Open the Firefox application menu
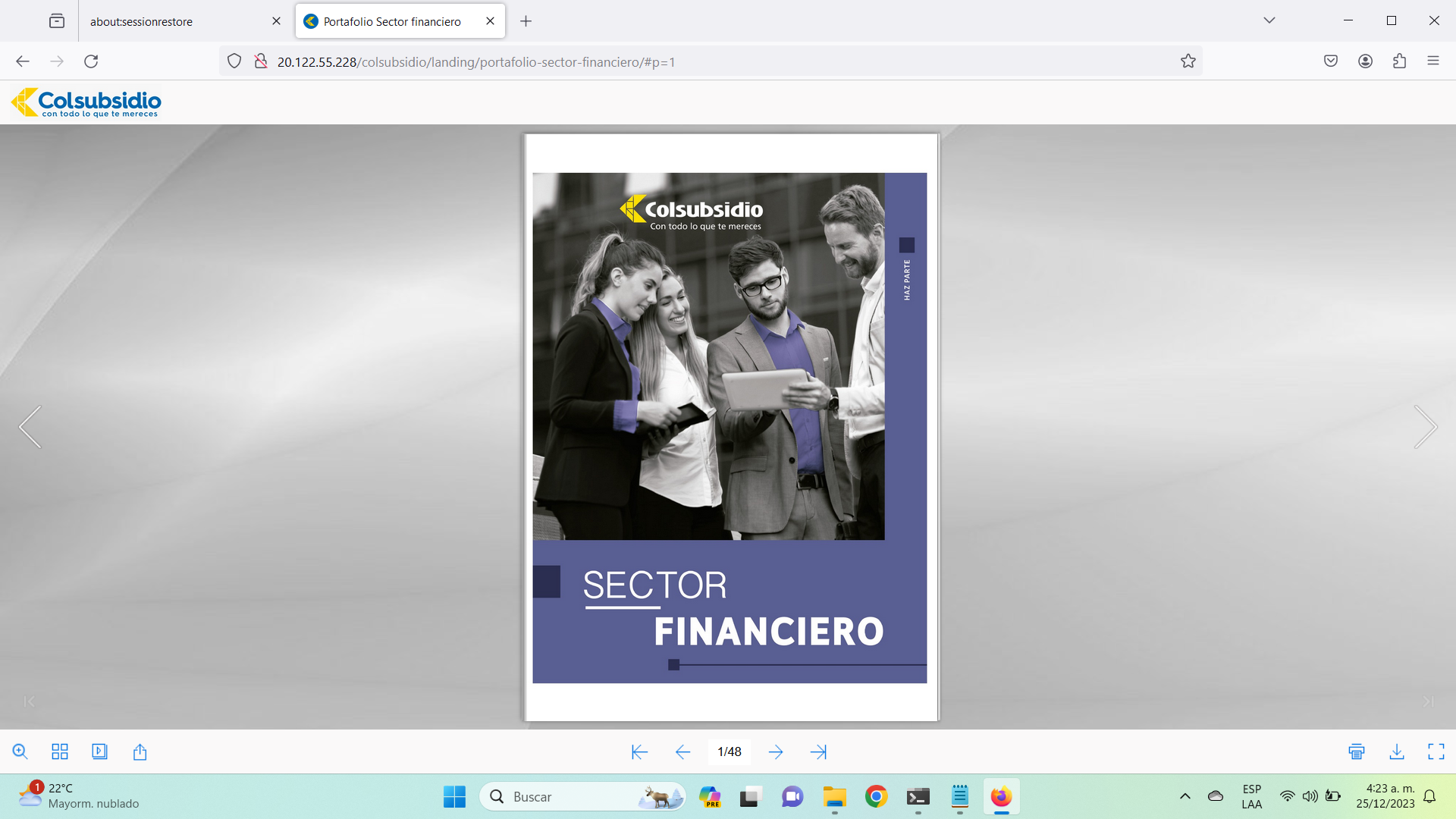The height and width of the screenshot is (819, 1456). [1432, 61]
